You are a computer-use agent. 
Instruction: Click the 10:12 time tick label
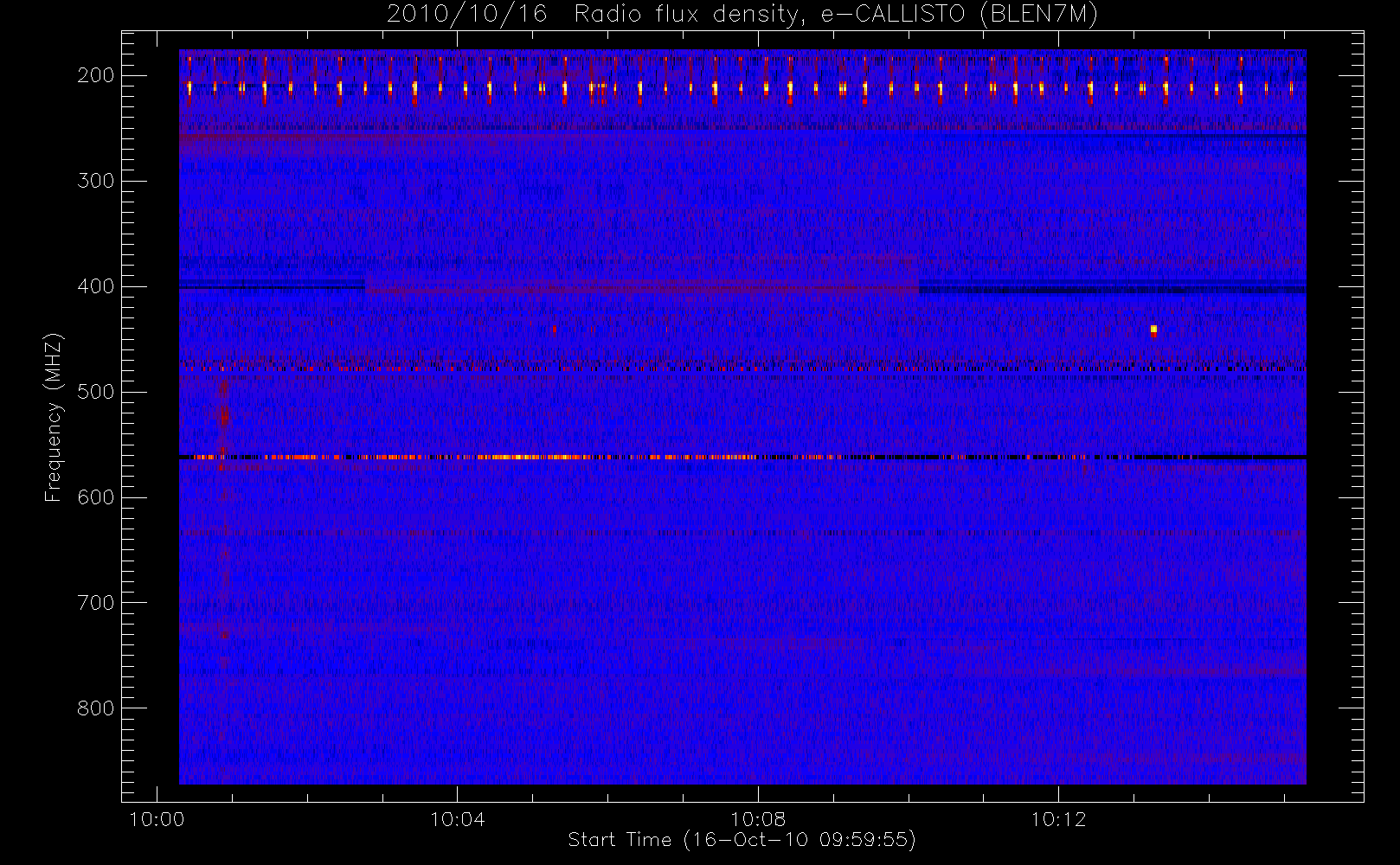(1058, 819)
